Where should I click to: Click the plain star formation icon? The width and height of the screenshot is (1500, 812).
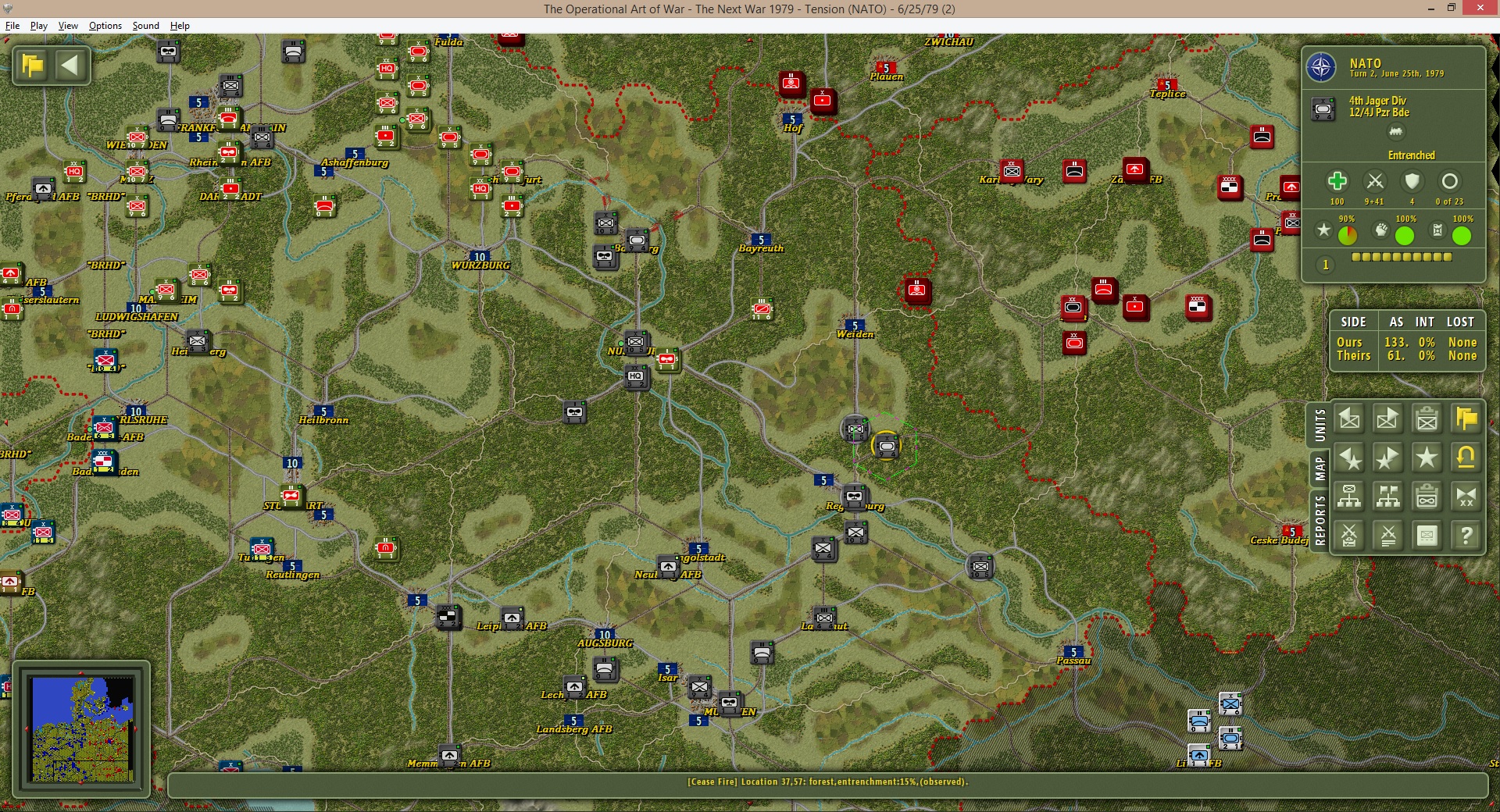(1427, 458)
